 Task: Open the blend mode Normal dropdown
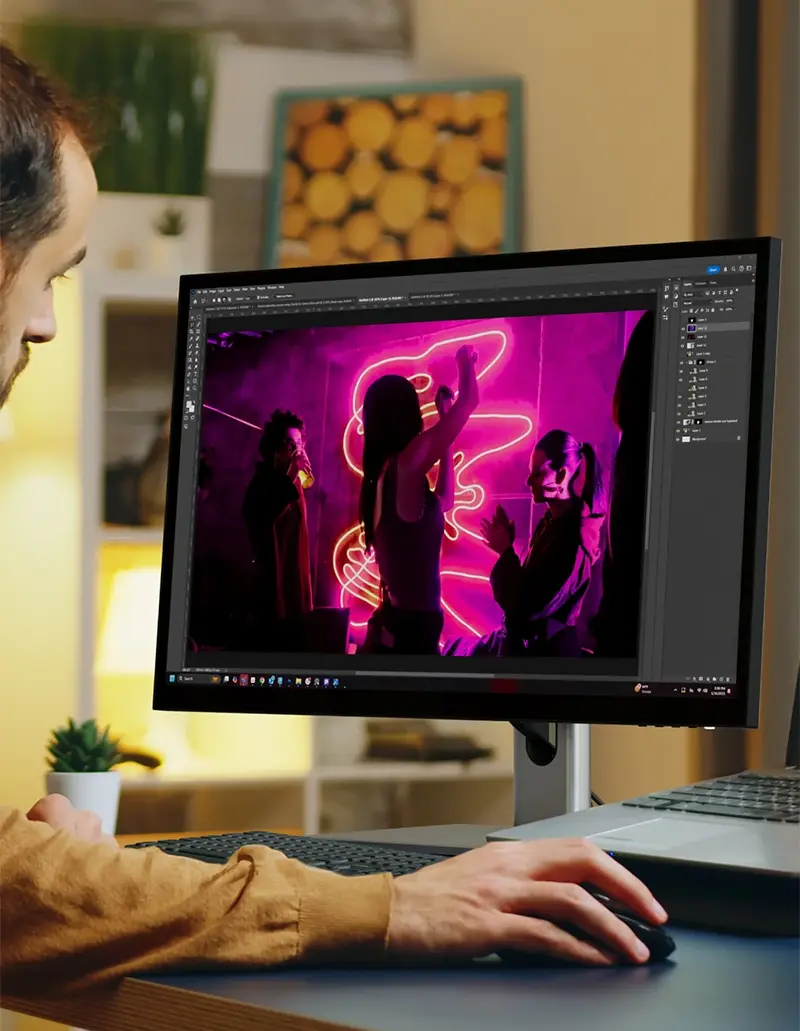coord(697,302)
